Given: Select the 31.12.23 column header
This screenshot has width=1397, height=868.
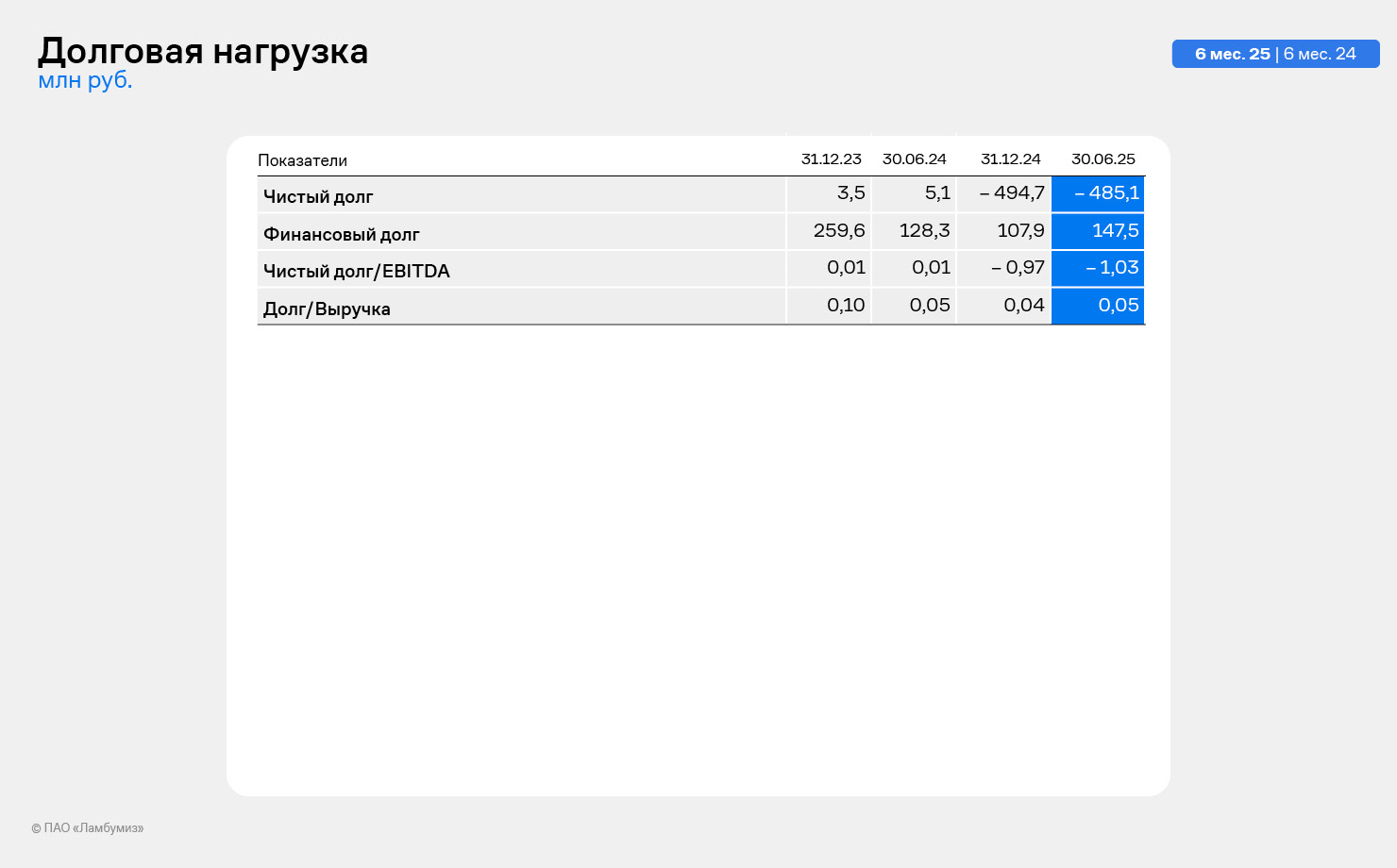Looking at the screenshot, I should tap(831, 159).
